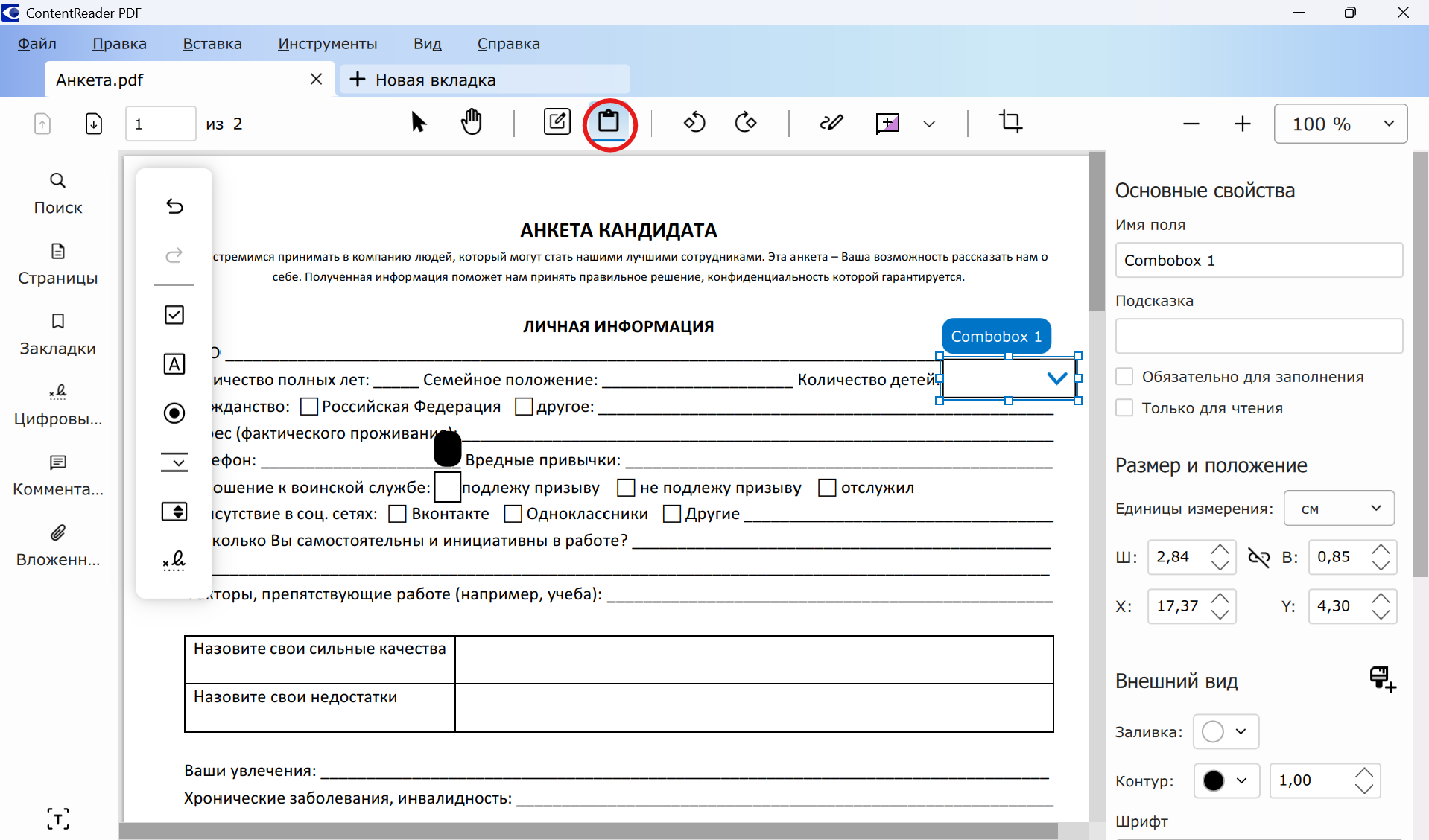Open the zoom level 100 % dropdown

tap(1340, 124)
